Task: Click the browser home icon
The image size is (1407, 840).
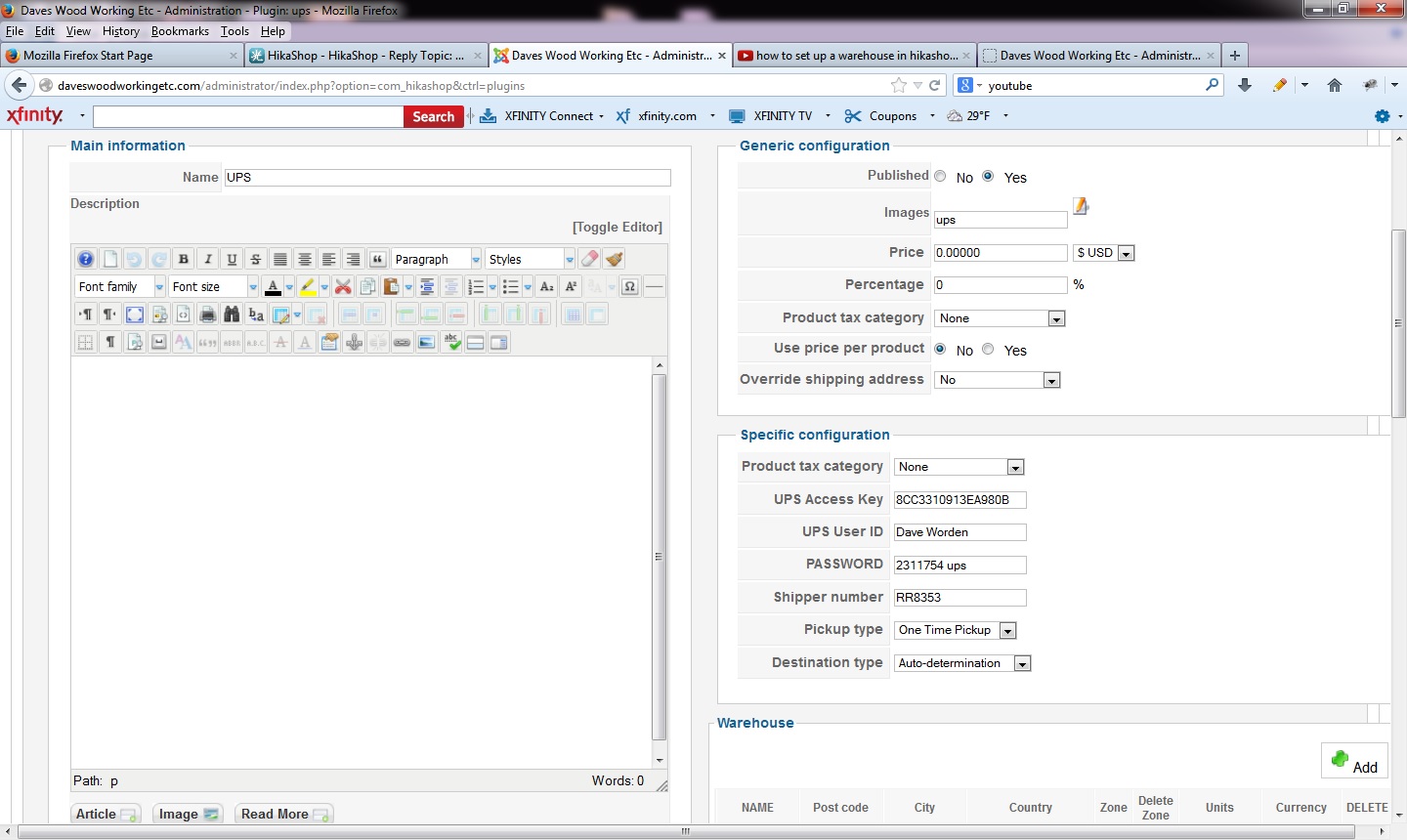Action: click(1335, 85)
